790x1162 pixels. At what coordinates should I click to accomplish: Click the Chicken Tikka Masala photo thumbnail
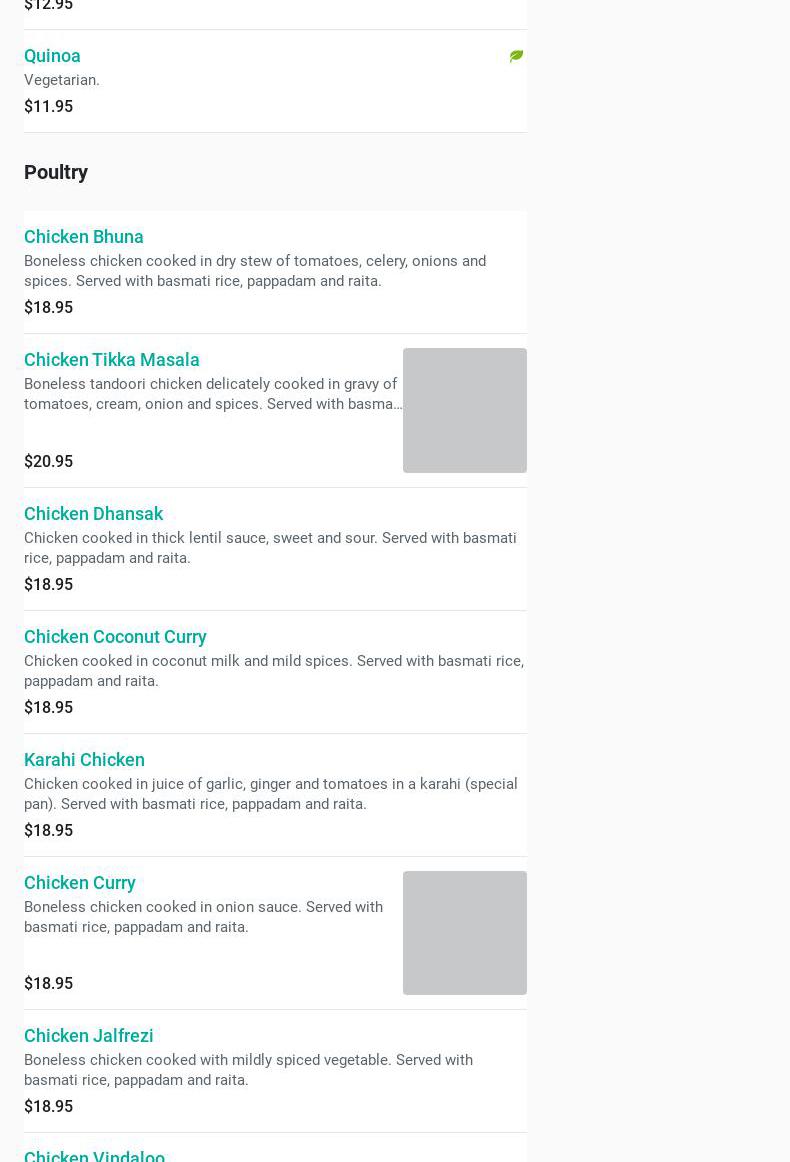tap(464, 410)
